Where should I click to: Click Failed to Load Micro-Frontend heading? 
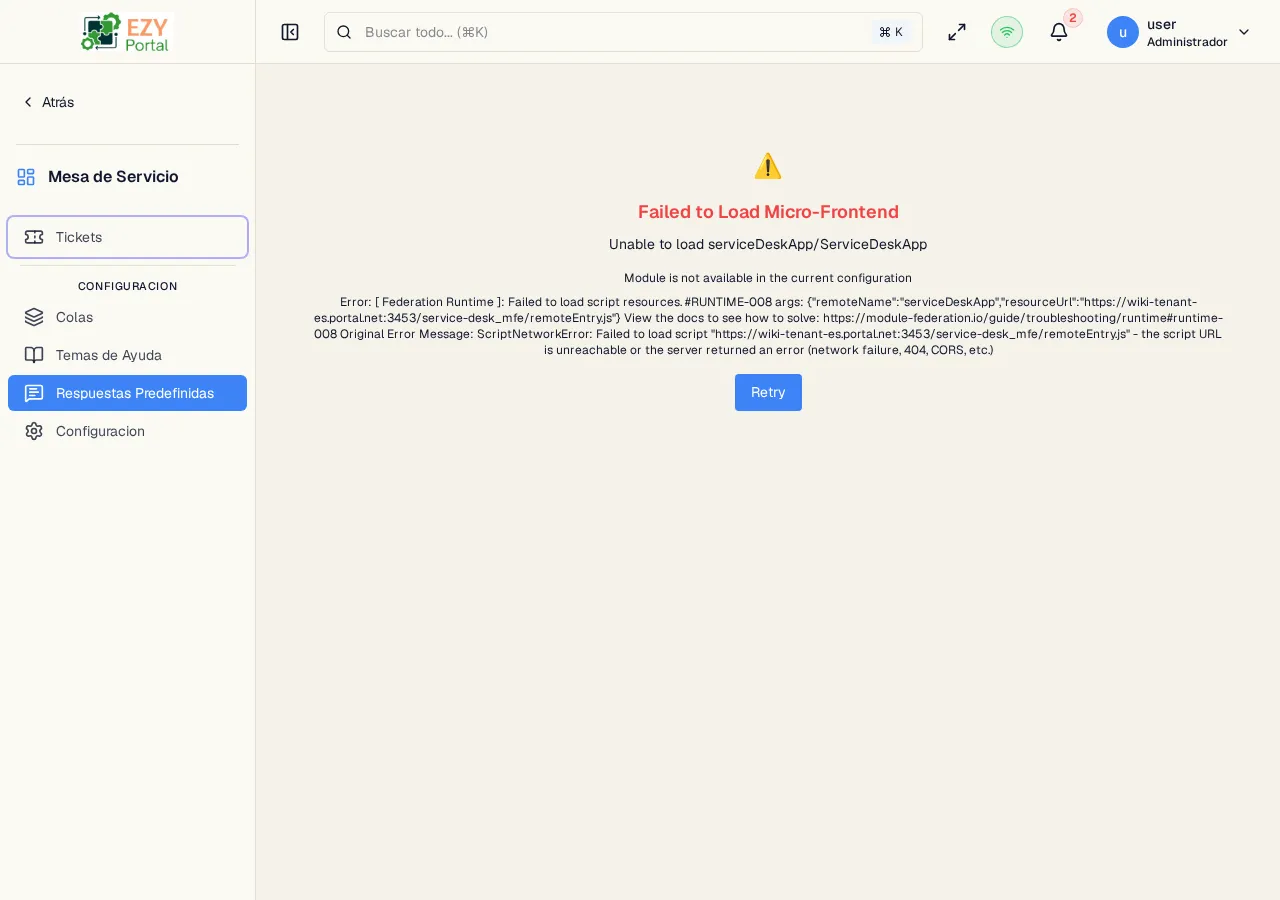point(768,212)
